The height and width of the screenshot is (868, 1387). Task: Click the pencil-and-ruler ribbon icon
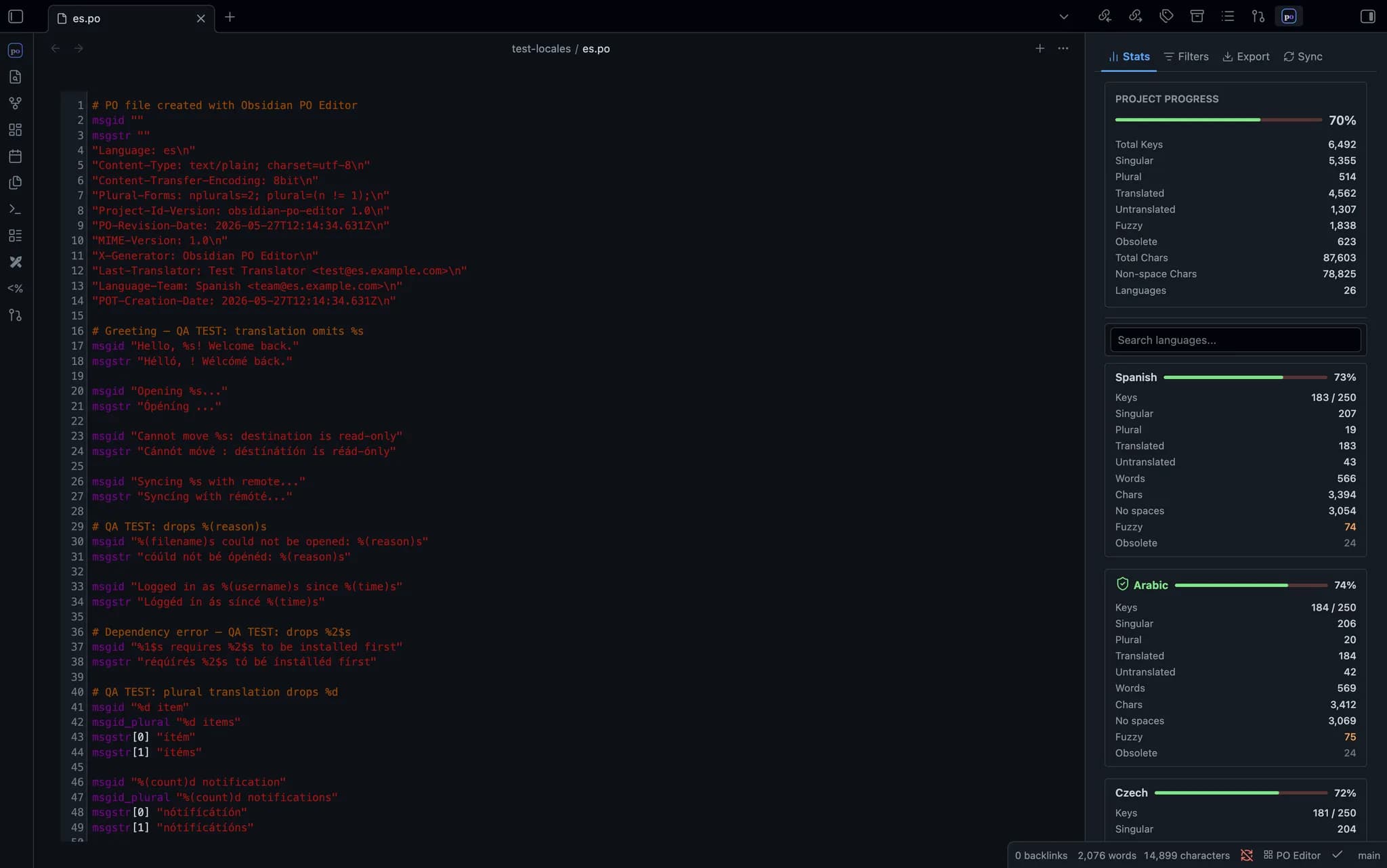15,262
